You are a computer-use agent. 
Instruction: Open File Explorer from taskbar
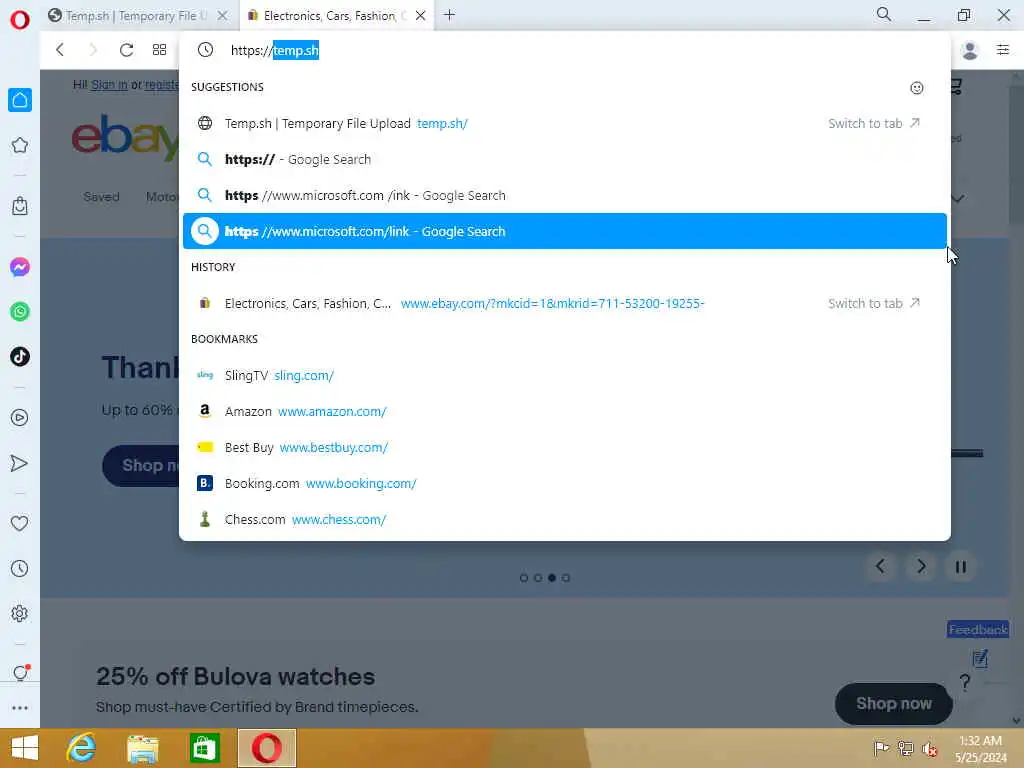coord(143,748)
